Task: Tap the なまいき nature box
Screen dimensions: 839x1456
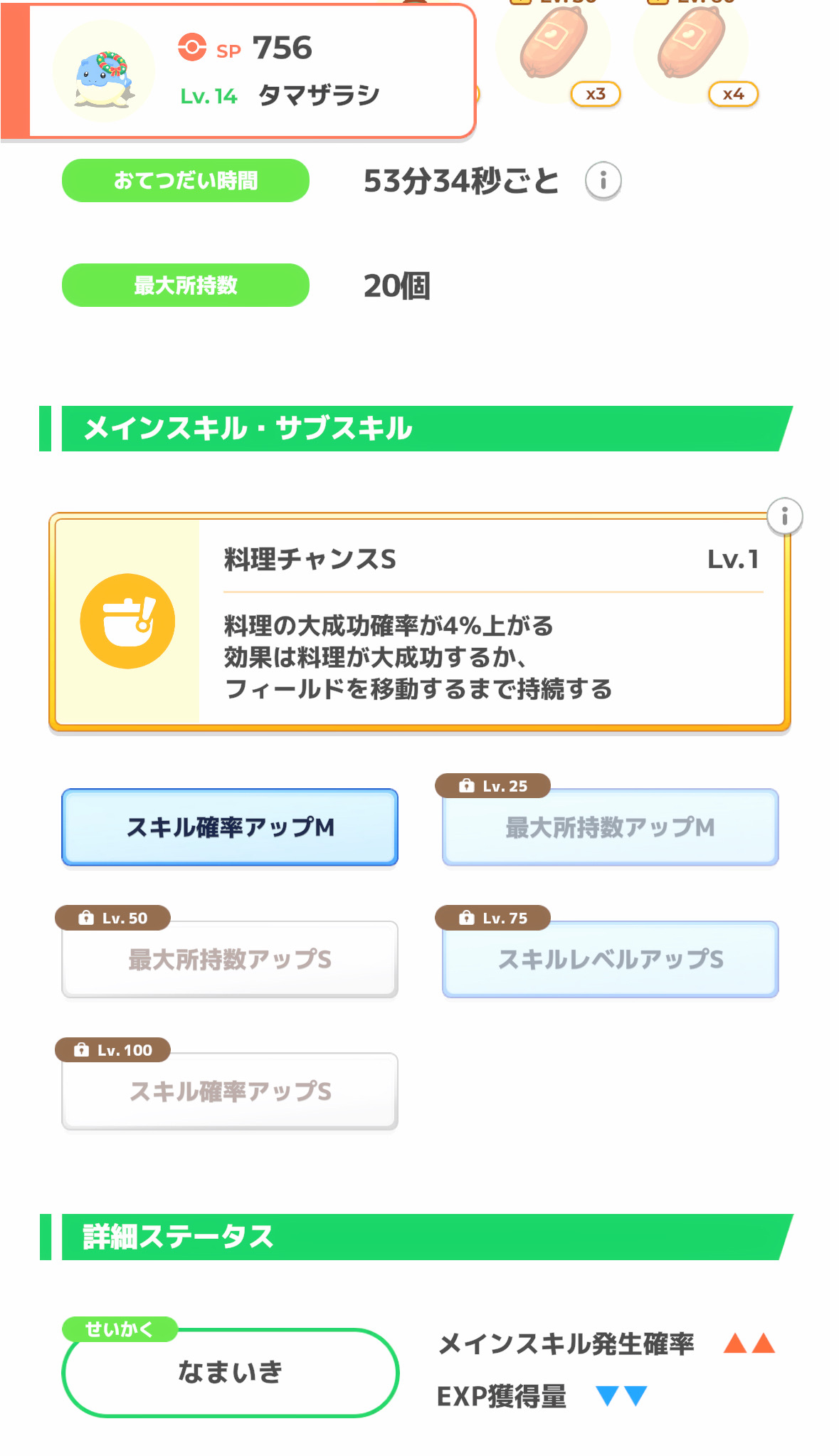Action: [230, 1372]
